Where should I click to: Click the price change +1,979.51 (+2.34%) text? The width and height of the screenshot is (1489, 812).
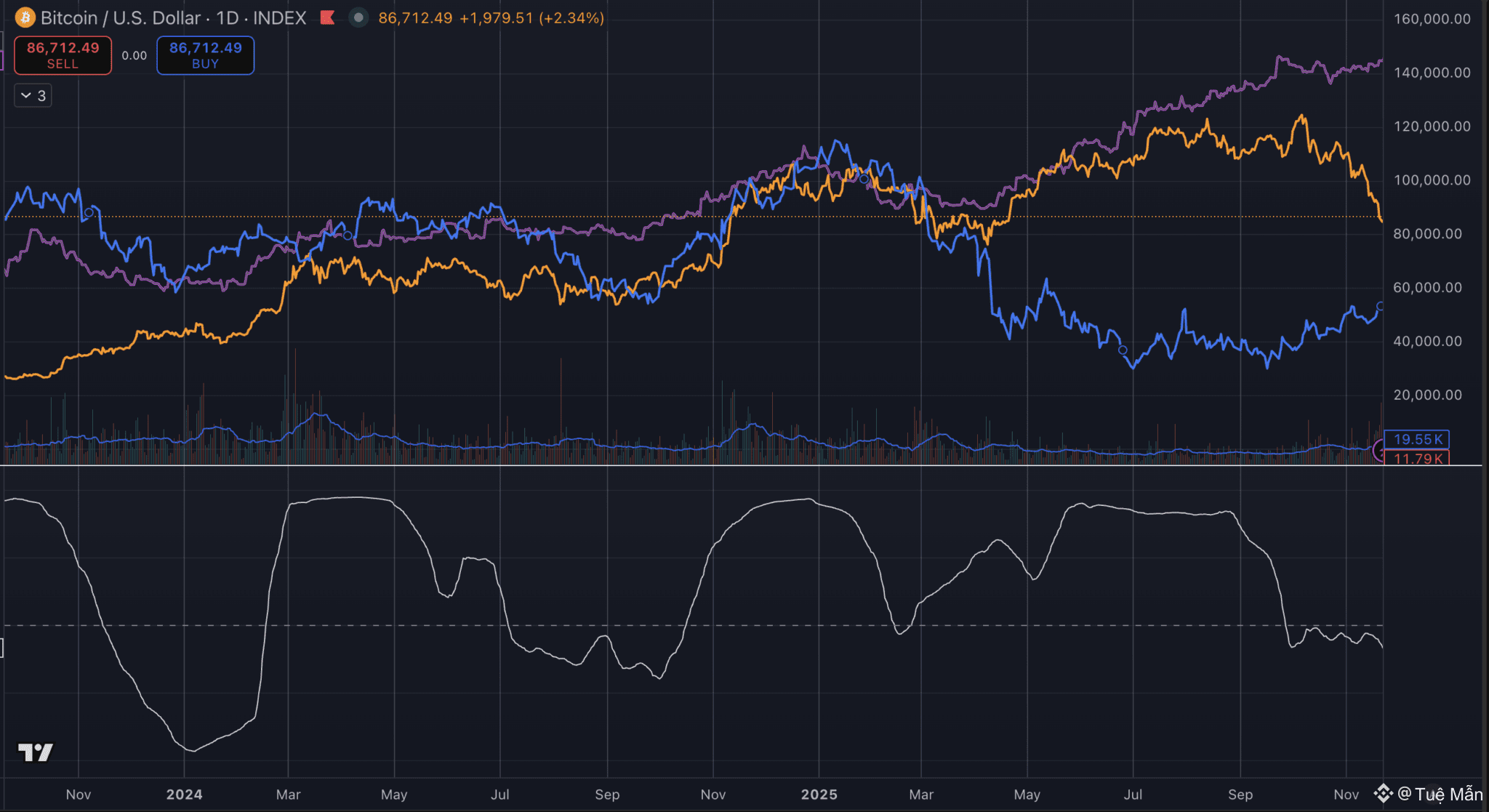click(x=531, y=17)
